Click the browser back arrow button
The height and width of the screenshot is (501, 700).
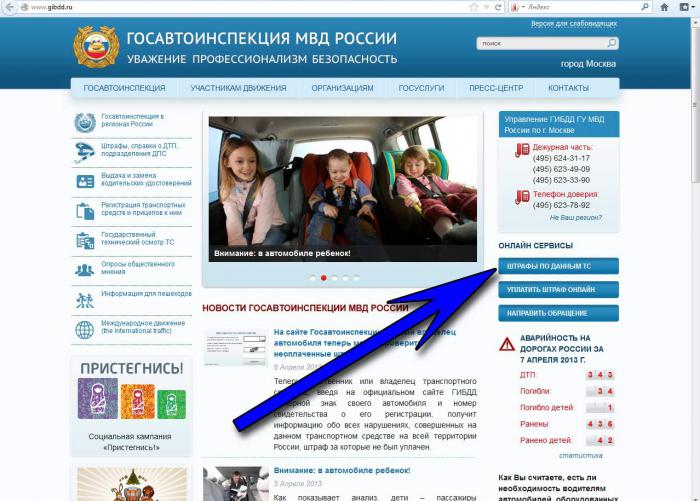click(x=8, y=7)
